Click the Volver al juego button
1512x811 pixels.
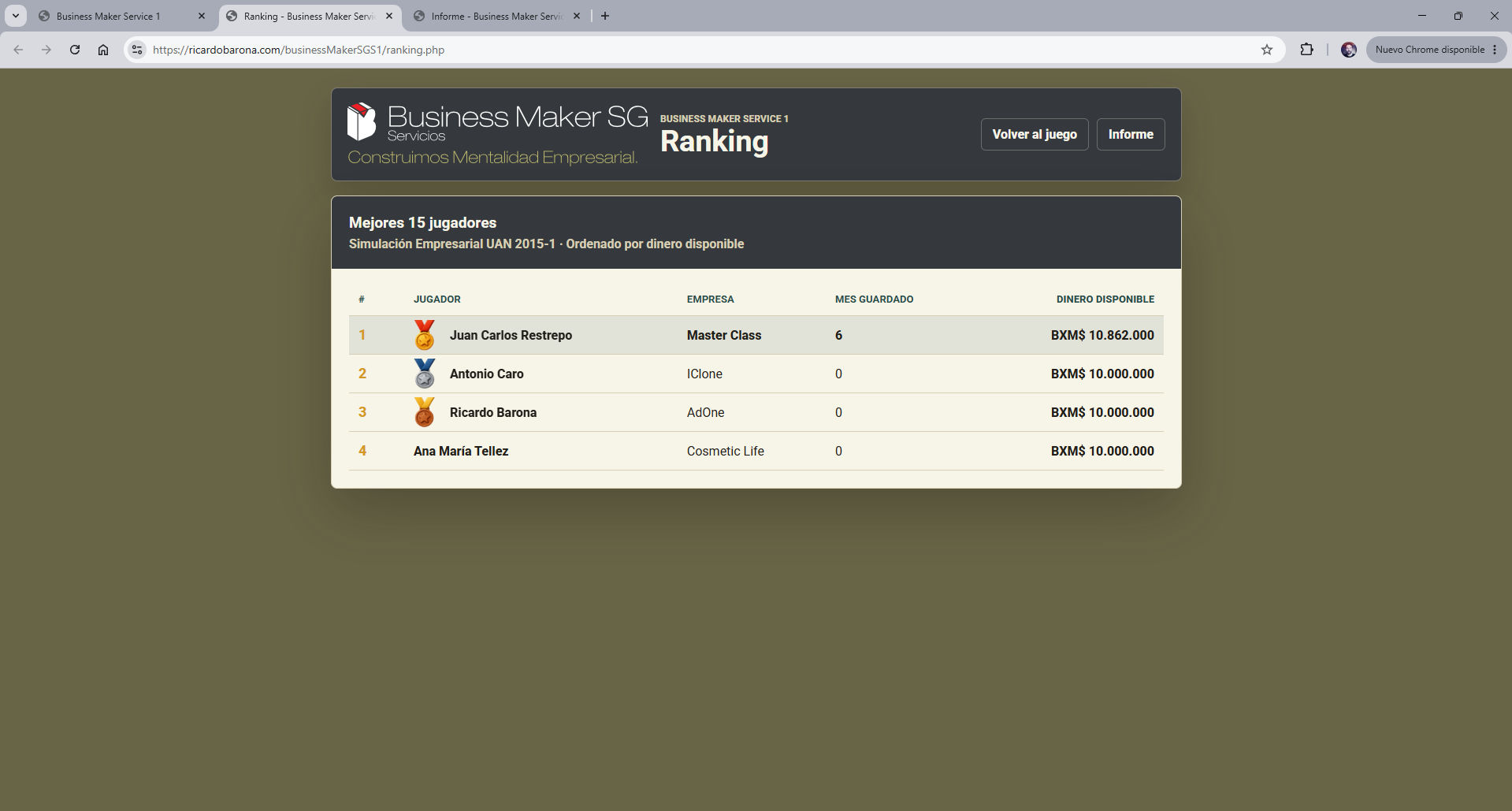tap(1035, 134)
